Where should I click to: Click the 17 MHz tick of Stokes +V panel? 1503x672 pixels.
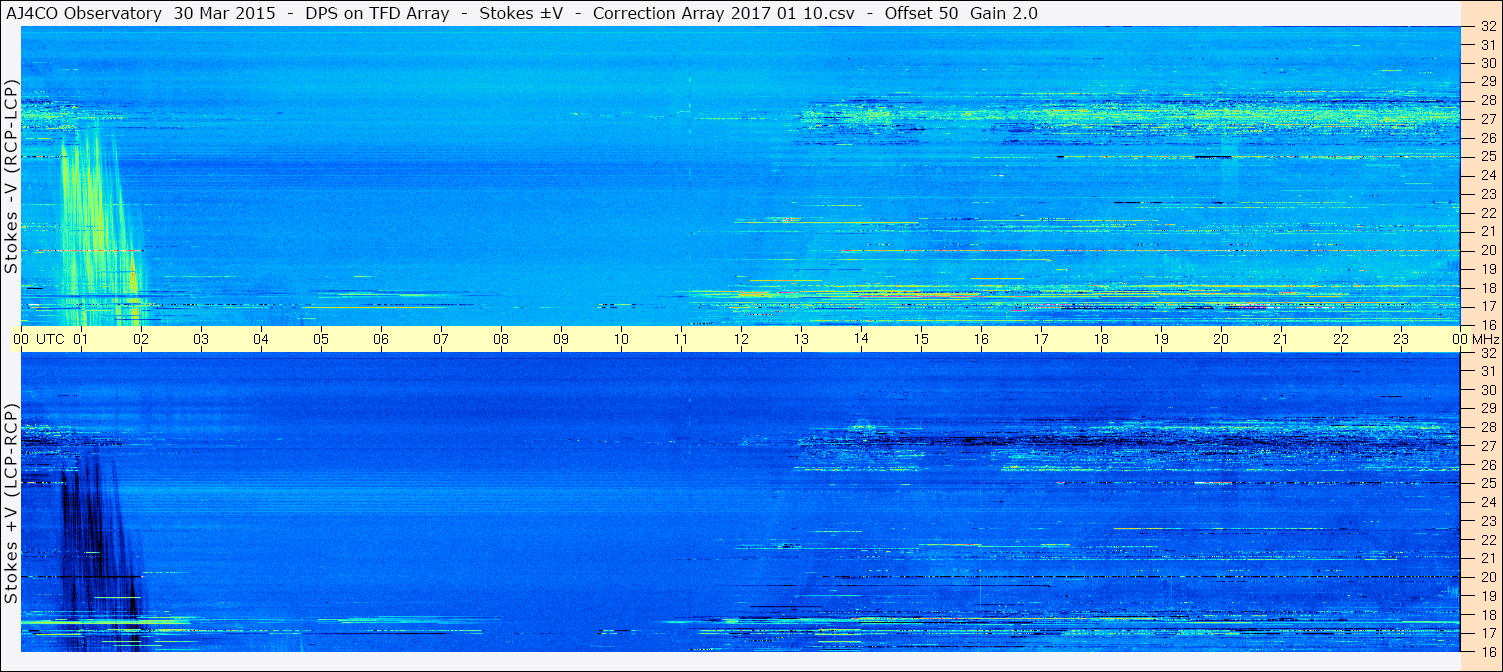click(1487, 633)
